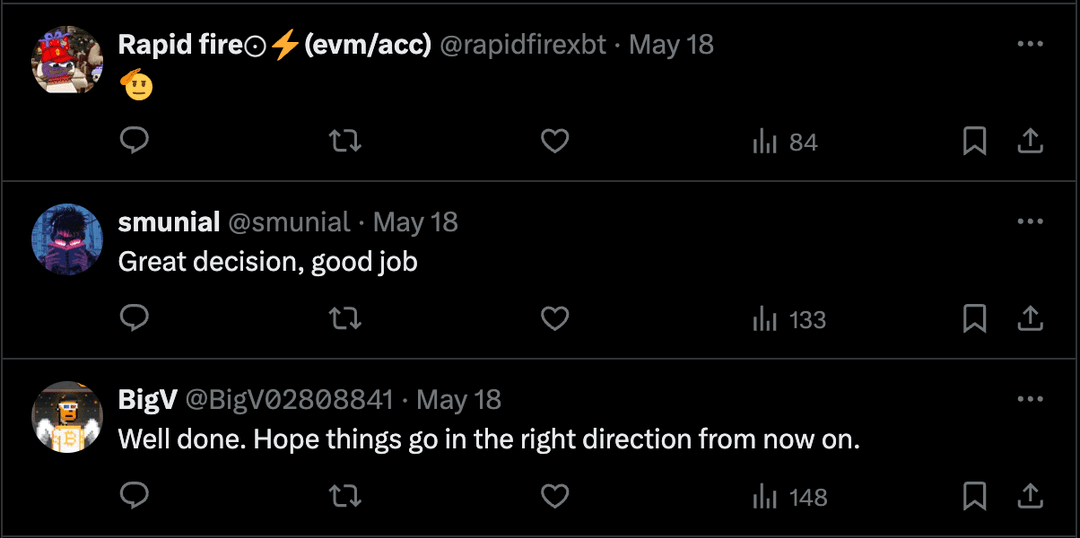View analytics on Rapid fire's tweet with 84 views

[x=786, y=142]
